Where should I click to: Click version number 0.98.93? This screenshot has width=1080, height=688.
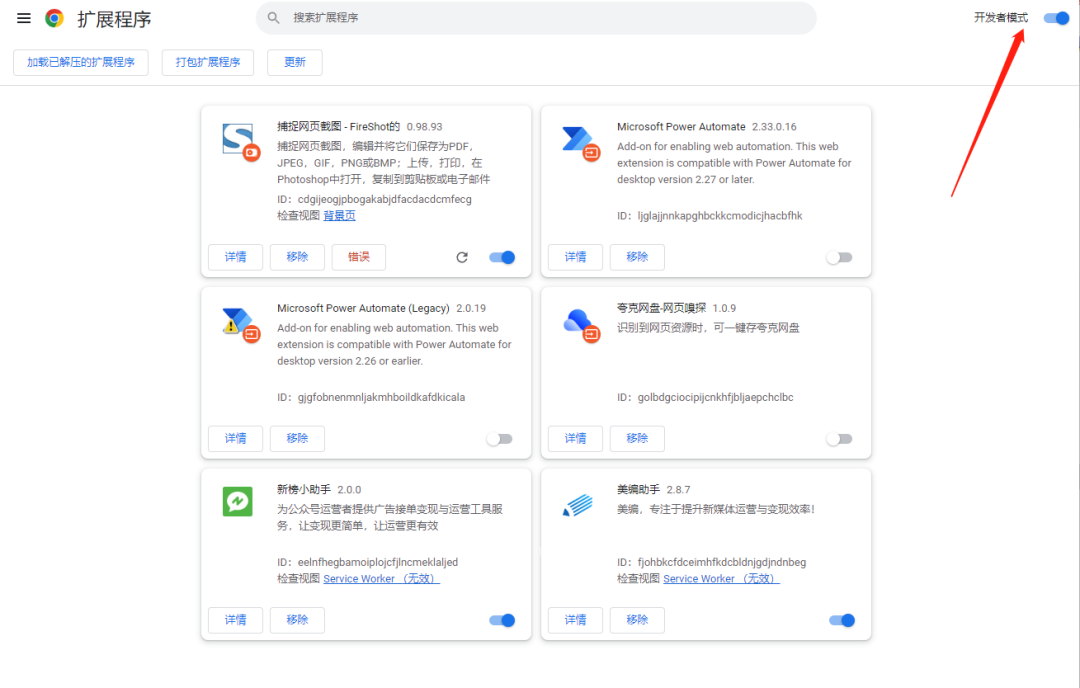[424, 127]
